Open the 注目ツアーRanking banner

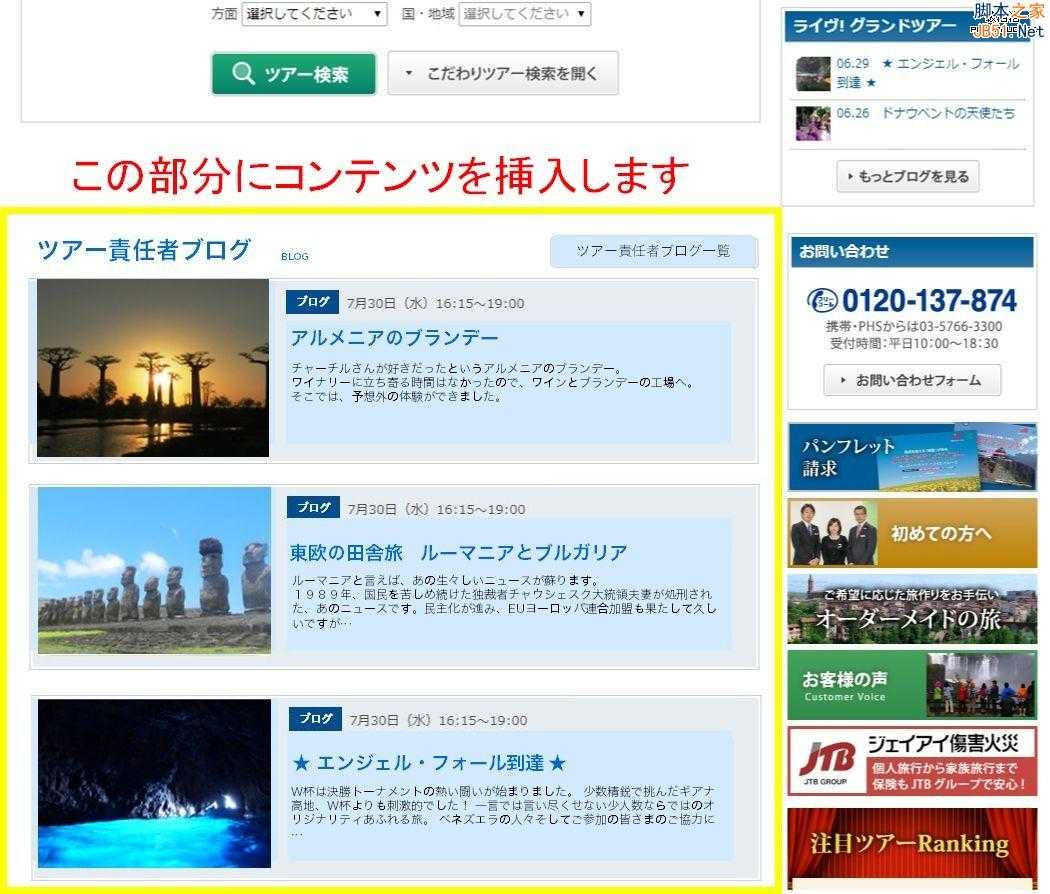point(911,843)
